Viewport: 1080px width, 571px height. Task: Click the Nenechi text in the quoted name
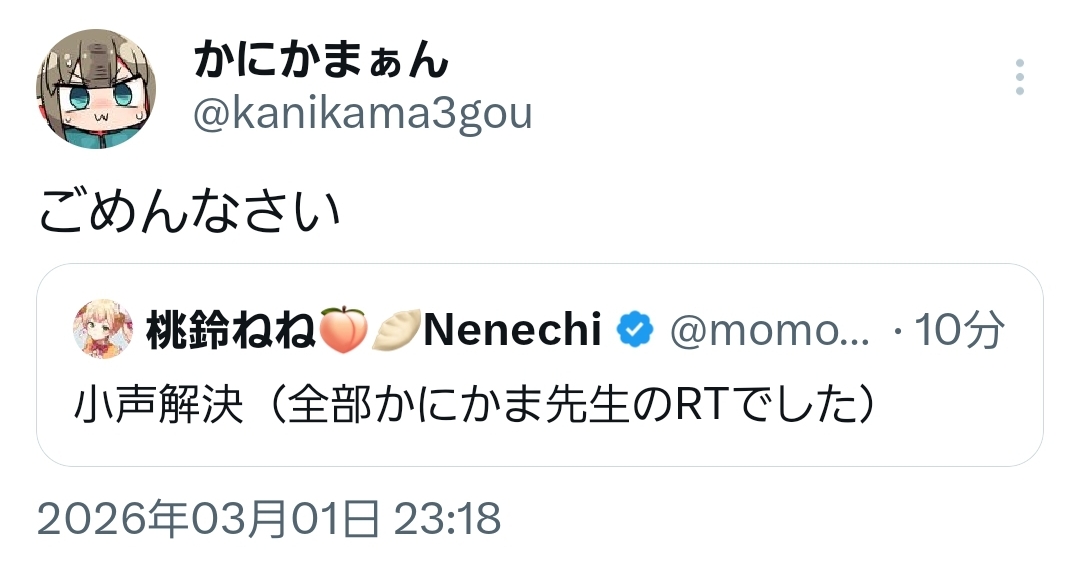(512, 329)
